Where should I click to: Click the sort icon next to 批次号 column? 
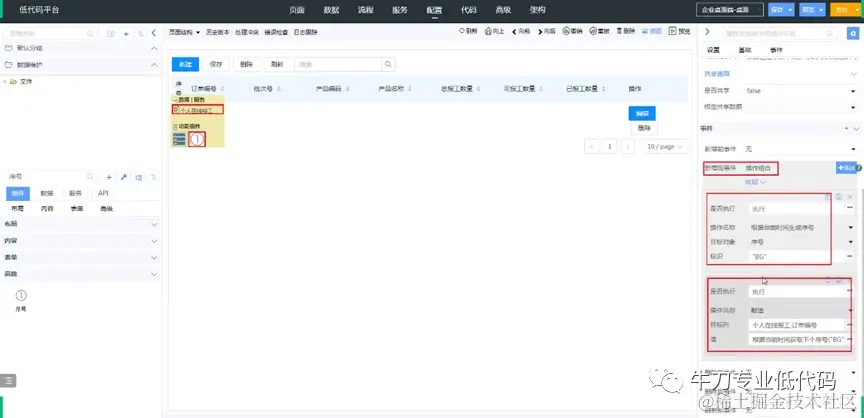(x=278, y=89)
